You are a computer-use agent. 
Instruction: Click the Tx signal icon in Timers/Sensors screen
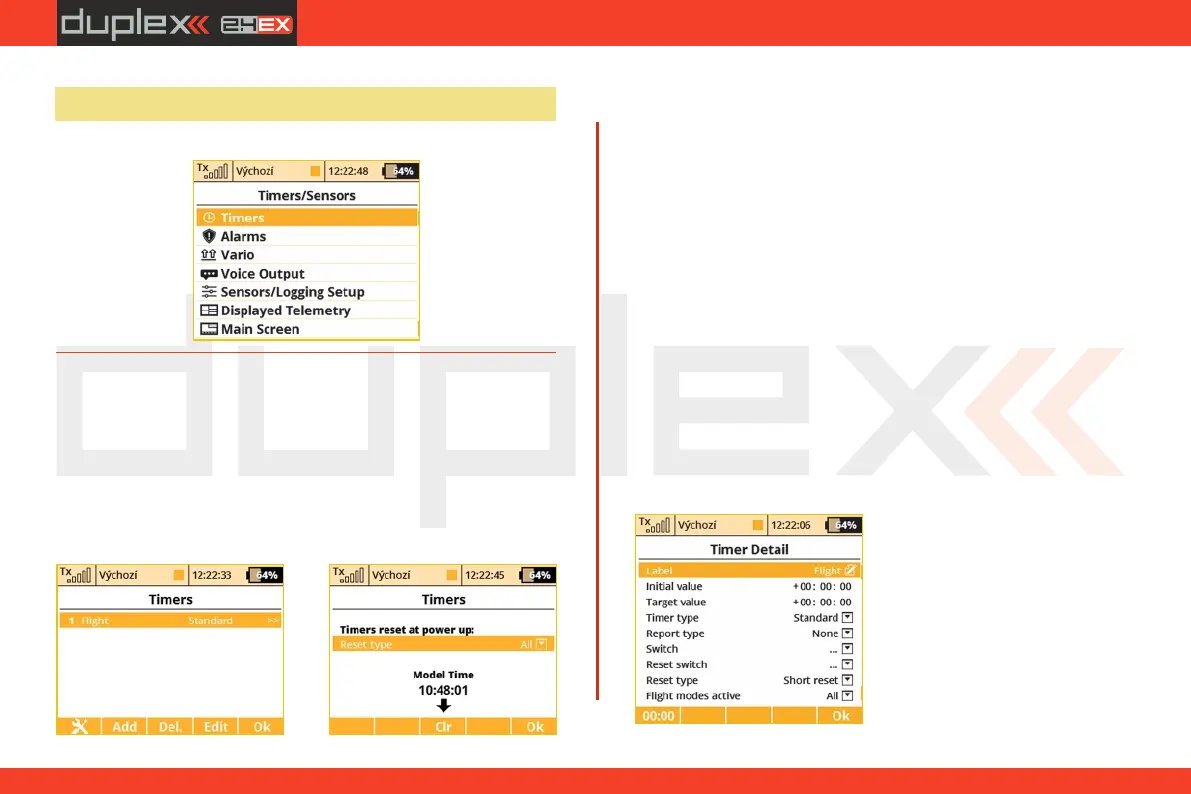click(x=212, y=171)
